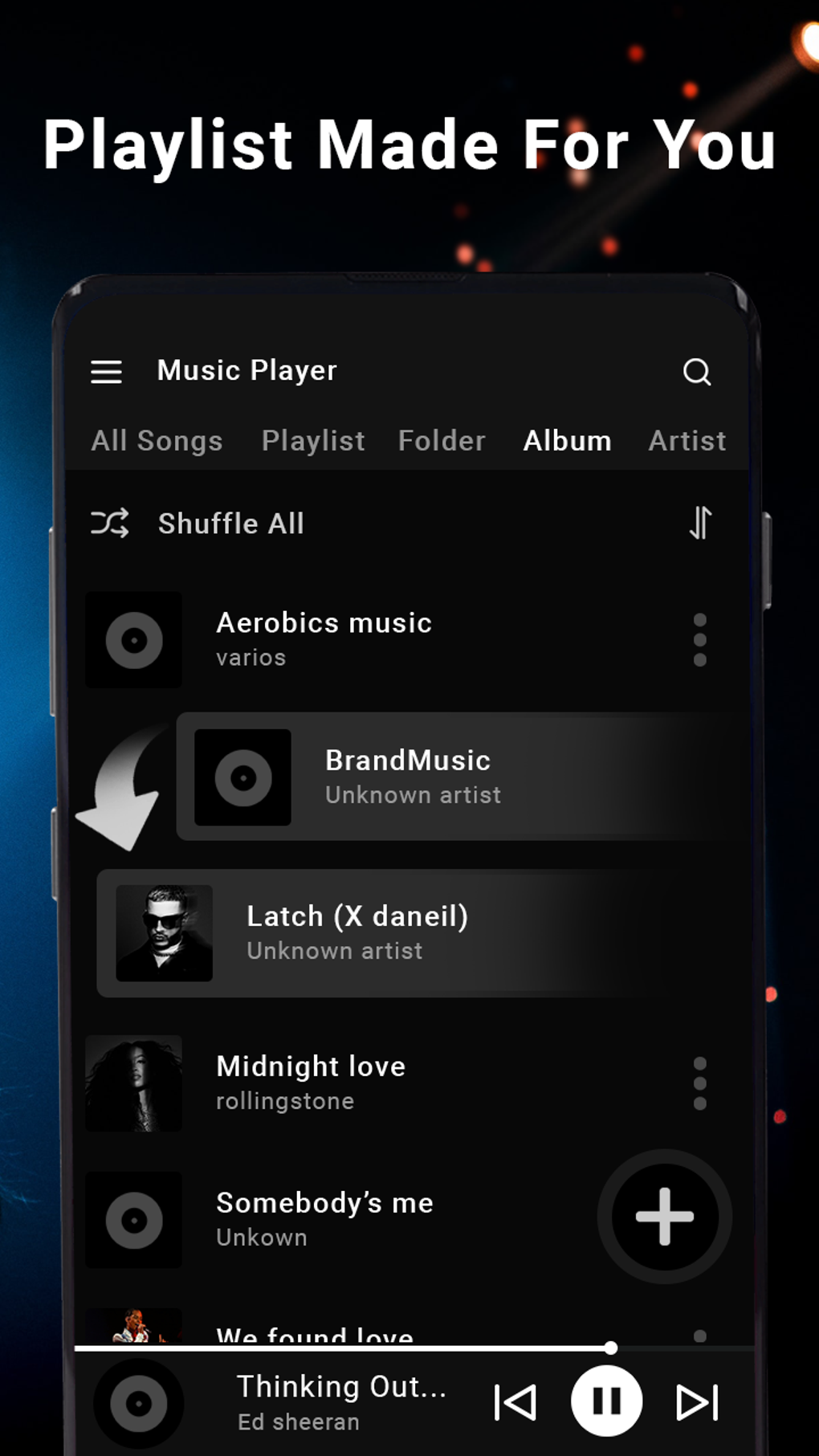Open the Folder tab
Image resolution: width=819 pixels, height=1456 pixels.
click(442, 440)
